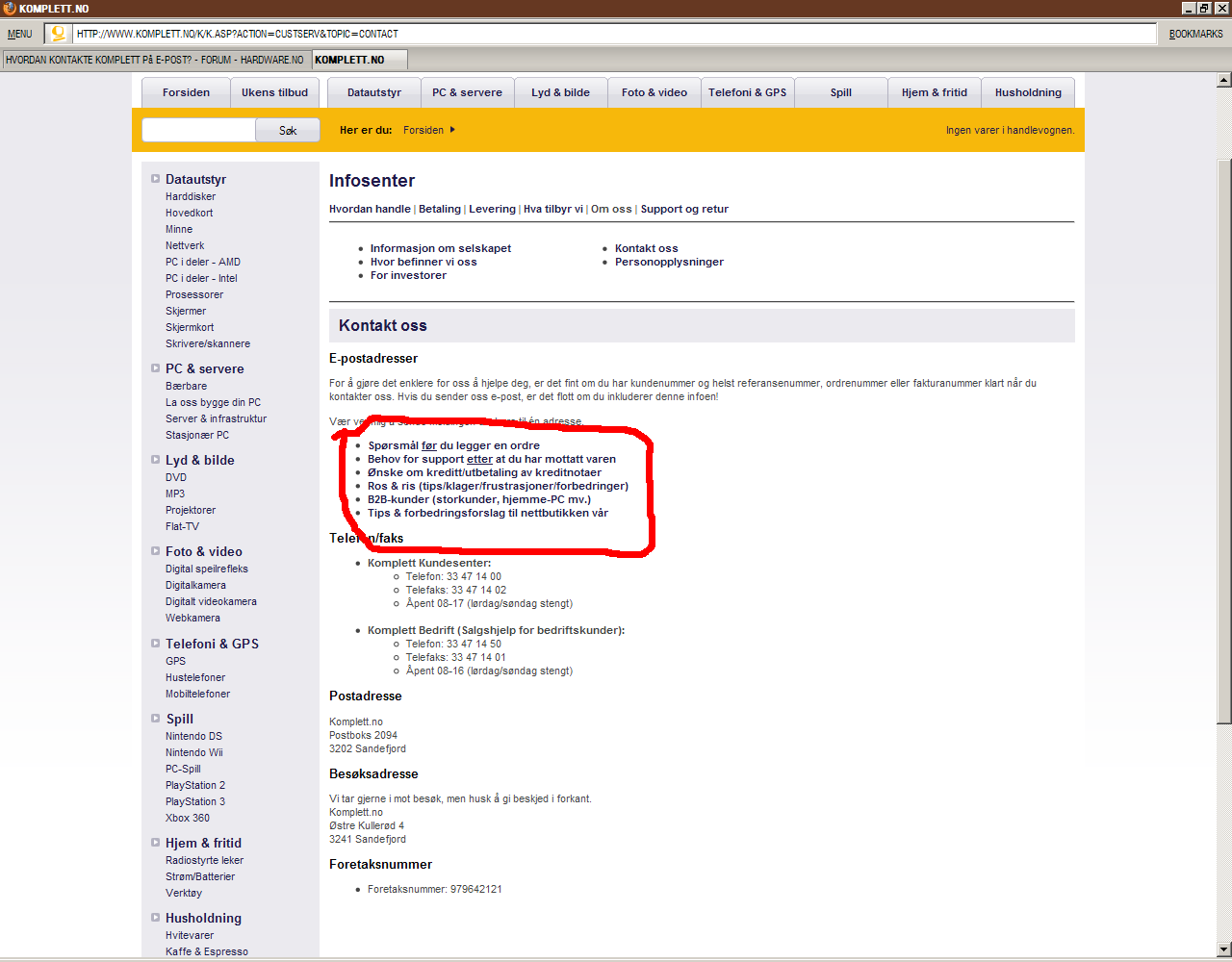
Task: Open the For investorer link
Action: [x=408, y=275]
